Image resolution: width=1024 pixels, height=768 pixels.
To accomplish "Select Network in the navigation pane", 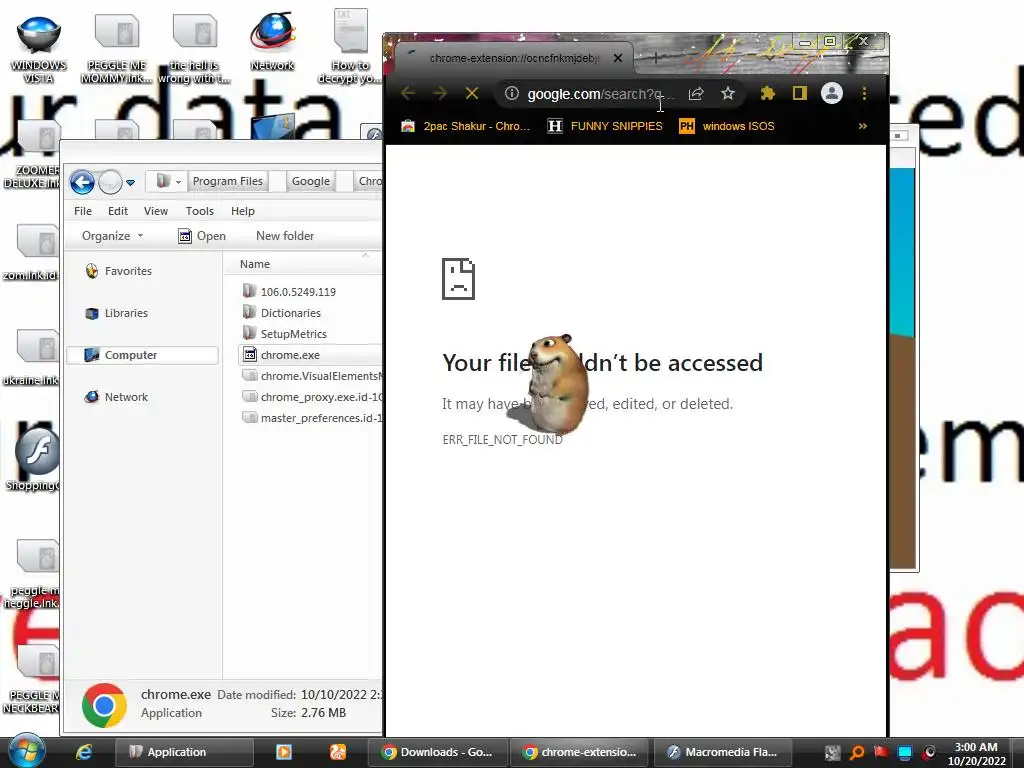I will pyautogui.click(x=116, y=396).
